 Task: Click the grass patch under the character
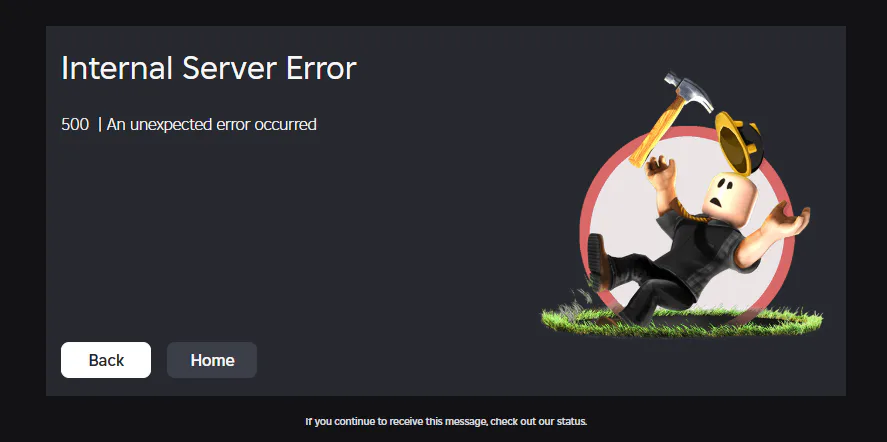682,321
